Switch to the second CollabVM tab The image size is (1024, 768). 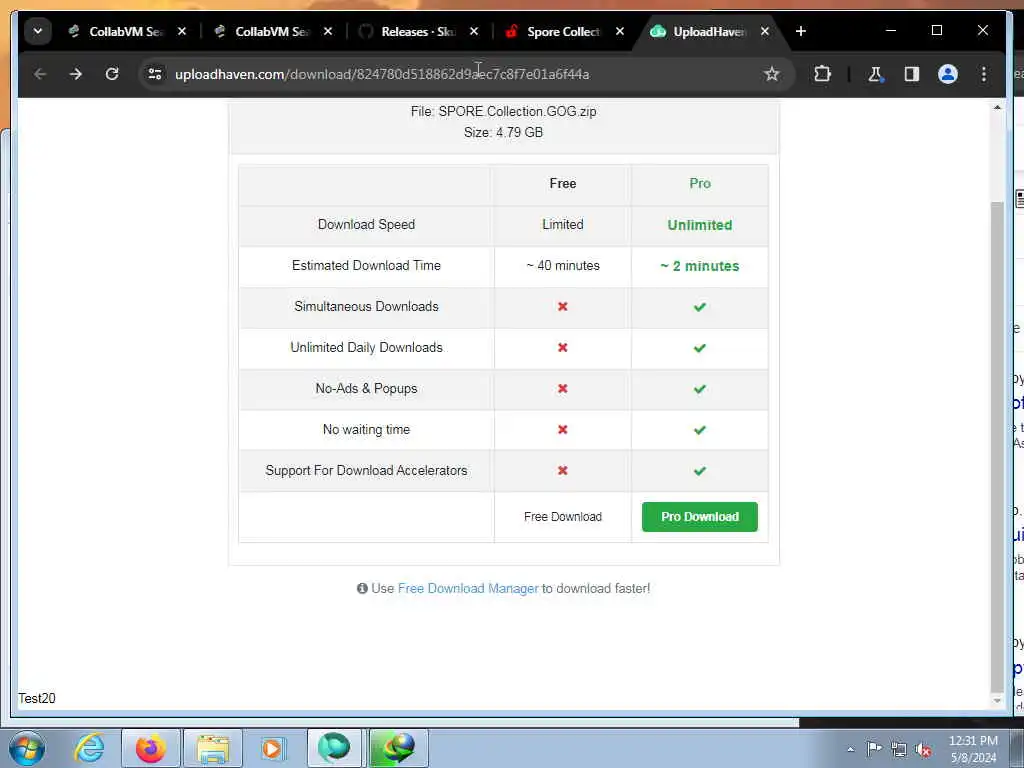point(273,31)
